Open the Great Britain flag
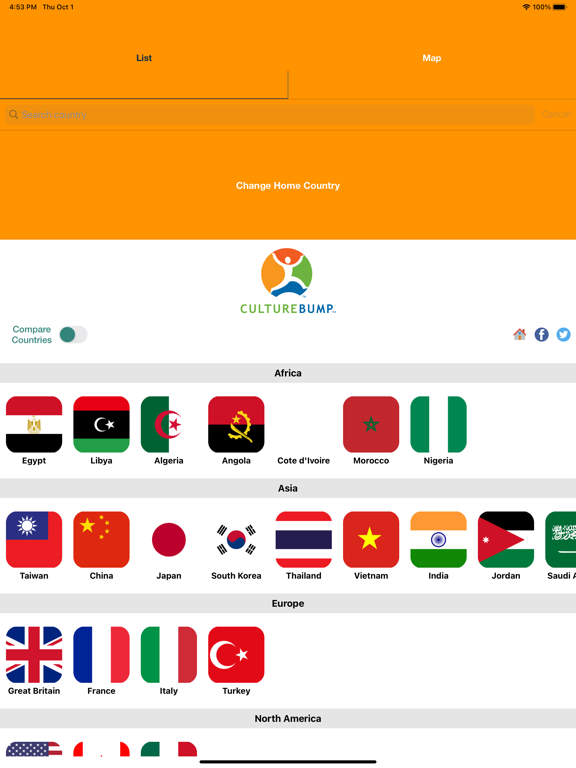 [34, 654]
